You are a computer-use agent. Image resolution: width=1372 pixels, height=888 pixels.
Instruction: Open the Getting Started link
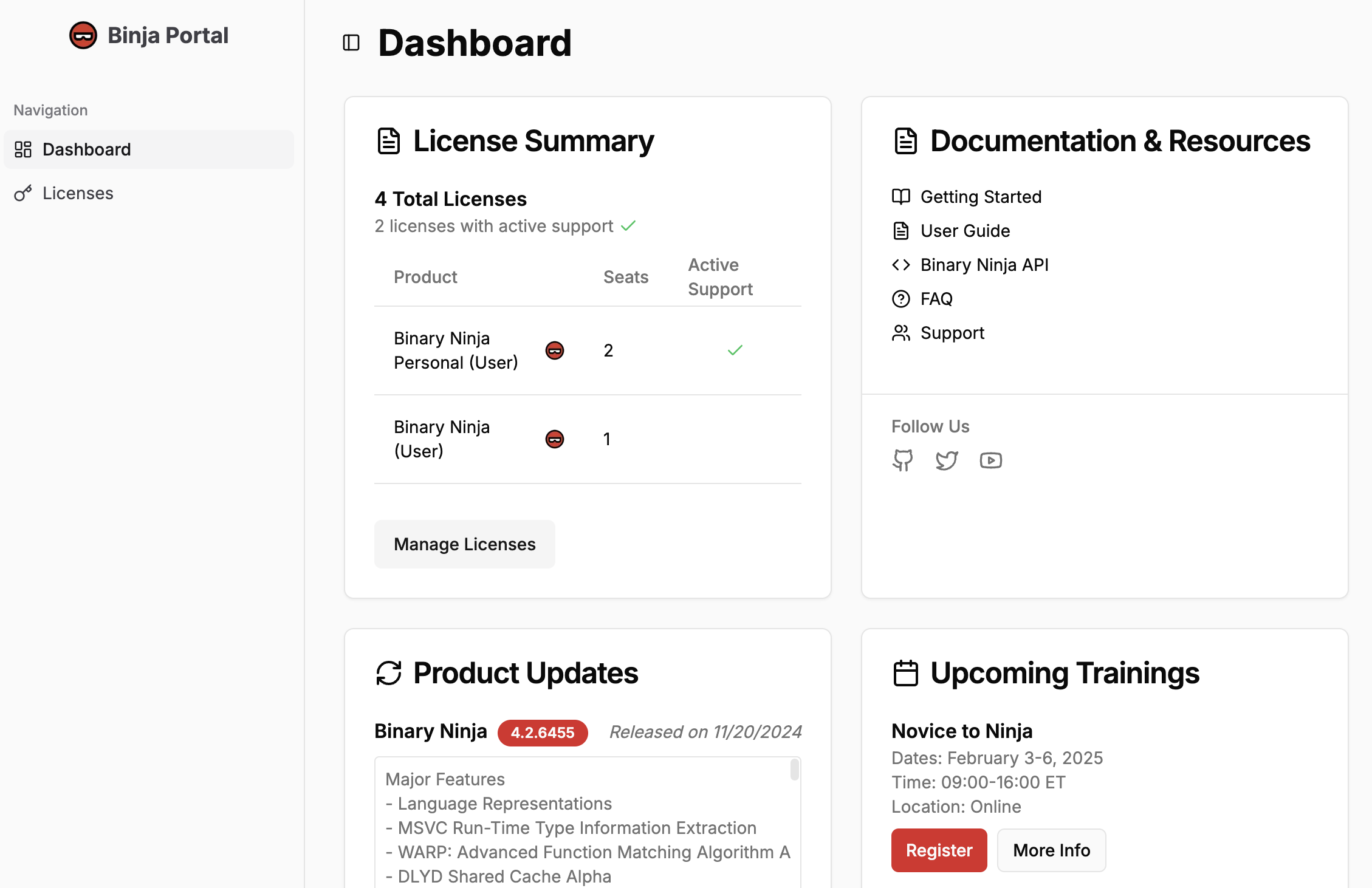pyautogui.click(x=981, y=197)
